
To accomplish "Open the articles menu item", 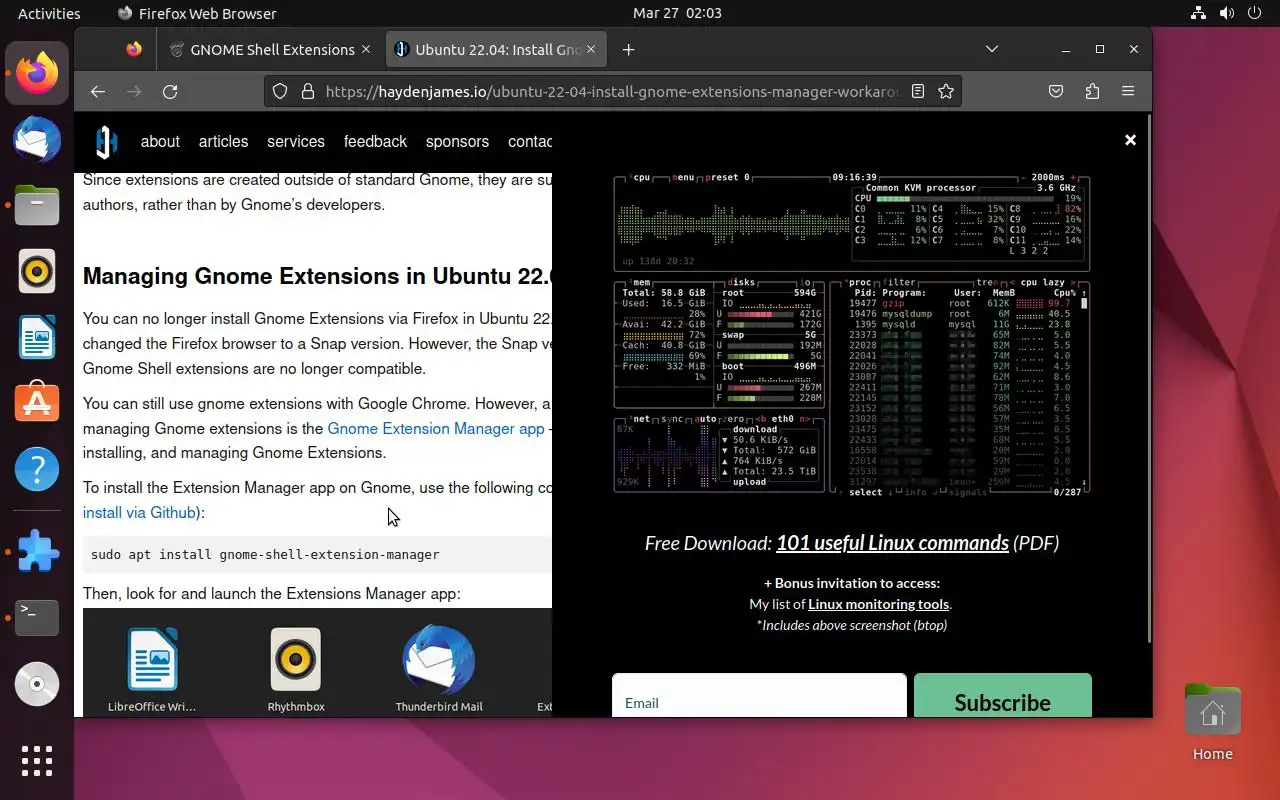I will 223,142.
